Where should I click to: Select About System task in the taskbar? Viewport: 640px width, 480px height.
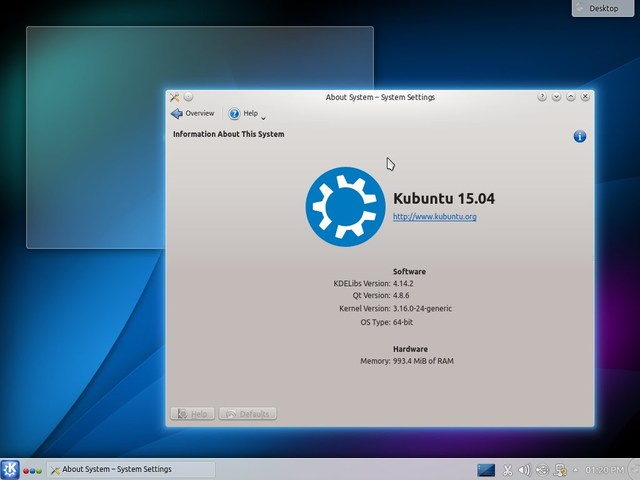point(131,469)
